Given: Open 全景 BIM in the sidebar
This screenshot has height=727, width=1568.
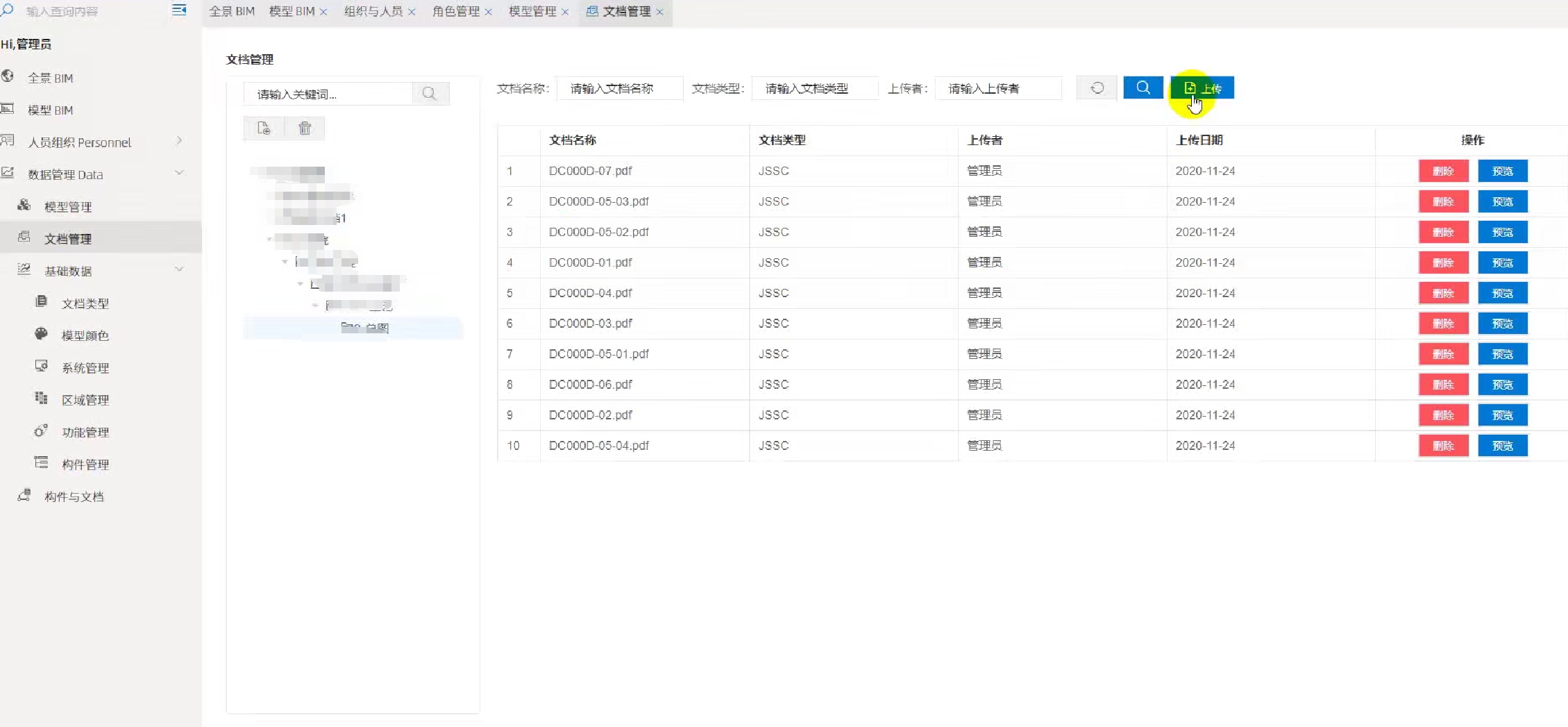Looking at the screenshot, I should [x=50, y=78].
